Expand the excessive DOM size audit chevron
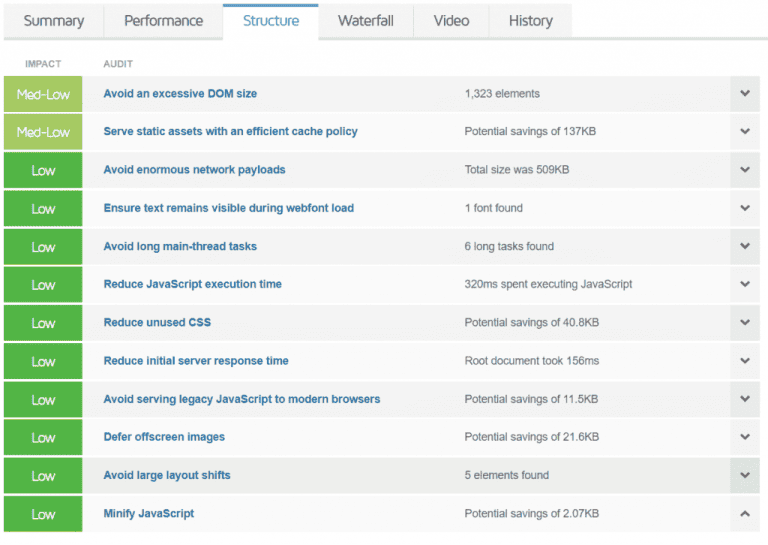 coord(745,94)
